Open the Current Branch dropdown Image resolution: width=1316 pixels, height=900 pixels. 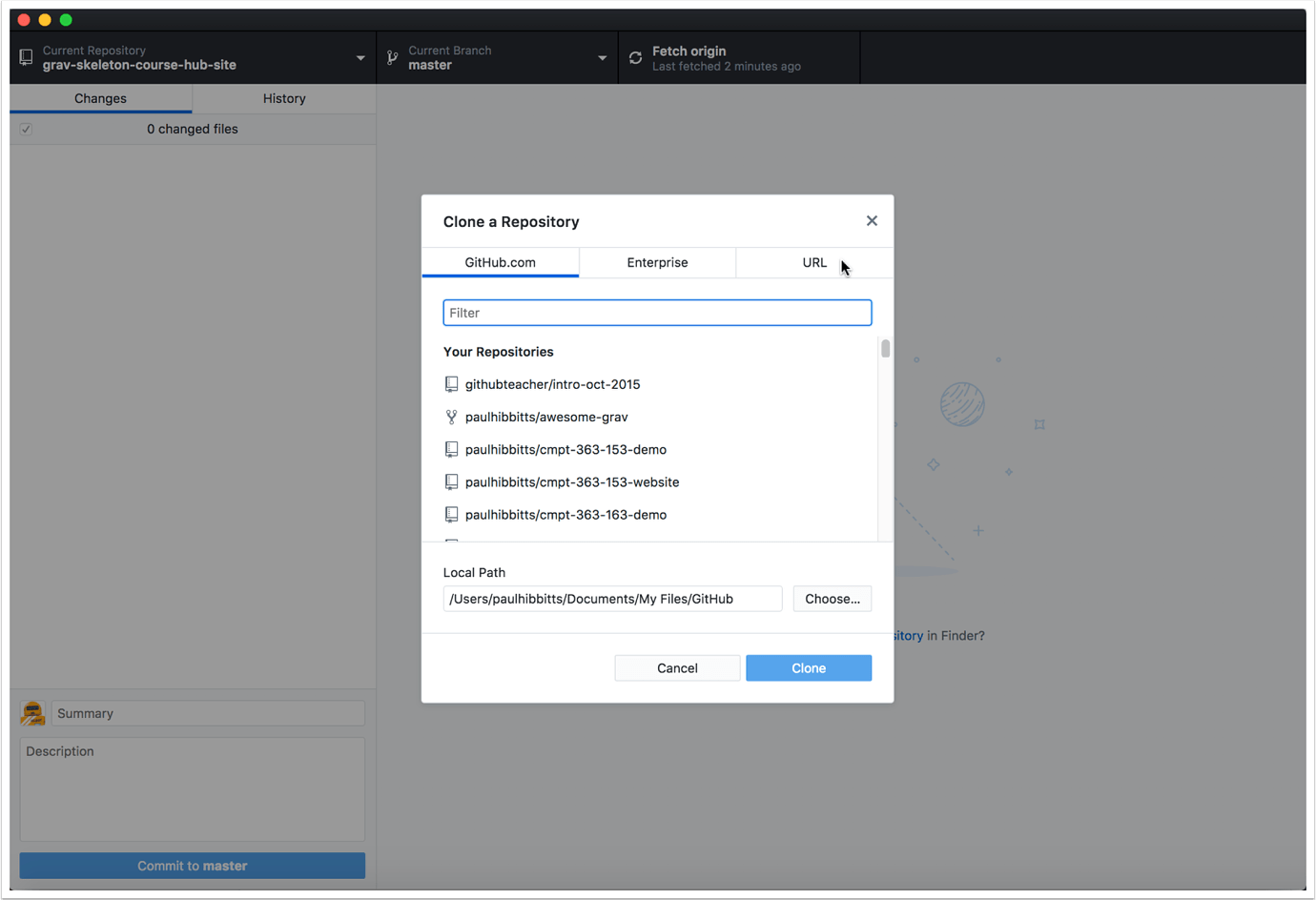602,57
